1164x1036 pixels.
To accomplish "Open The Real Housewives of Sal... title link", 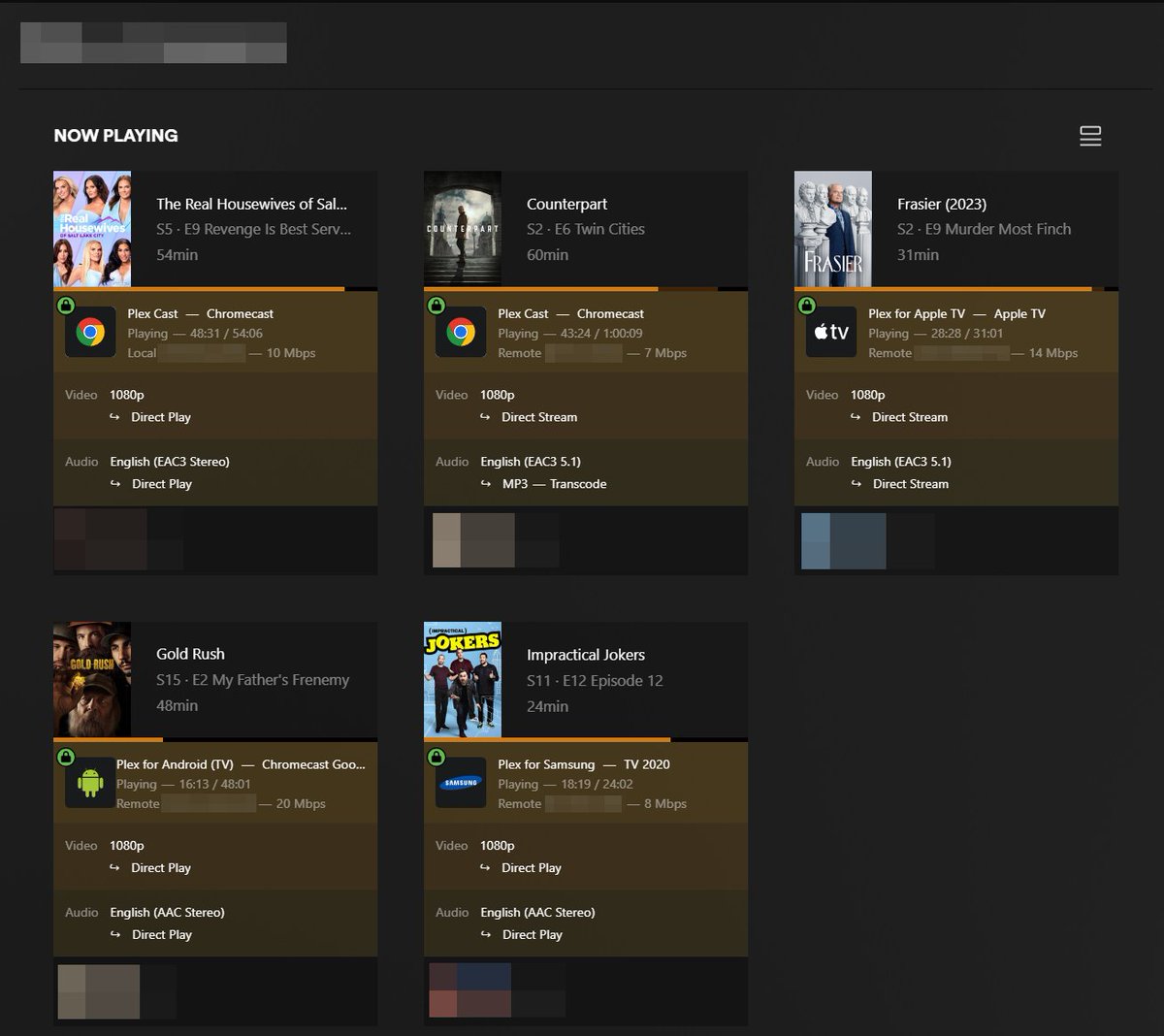I will (x=251, y=204).
